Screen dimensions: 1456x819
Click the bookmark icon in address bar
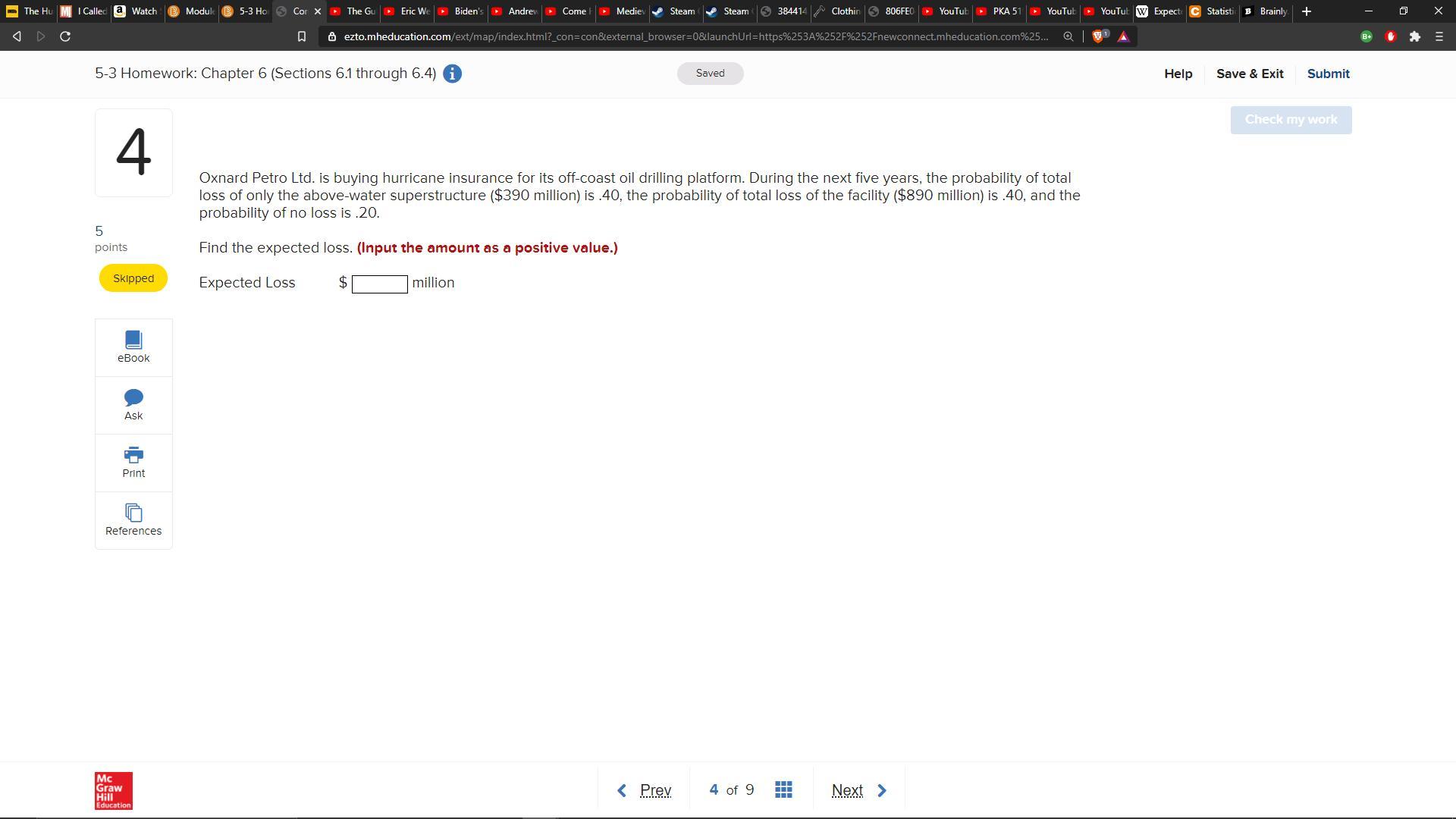(301, 36)
